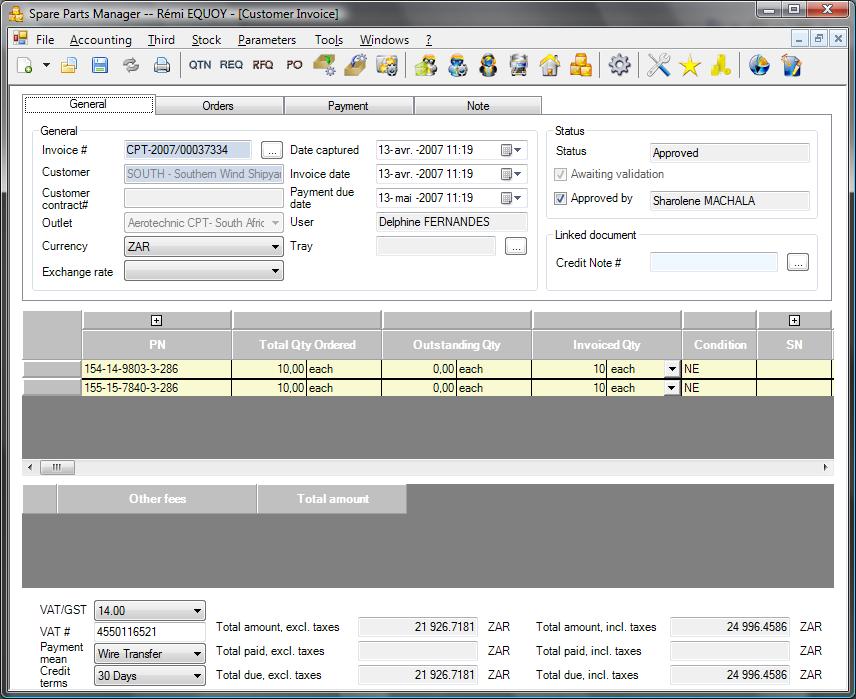Open the VAT/GST rate dropdown
This screenshot has width=856, height=699.
pos(150,611)
